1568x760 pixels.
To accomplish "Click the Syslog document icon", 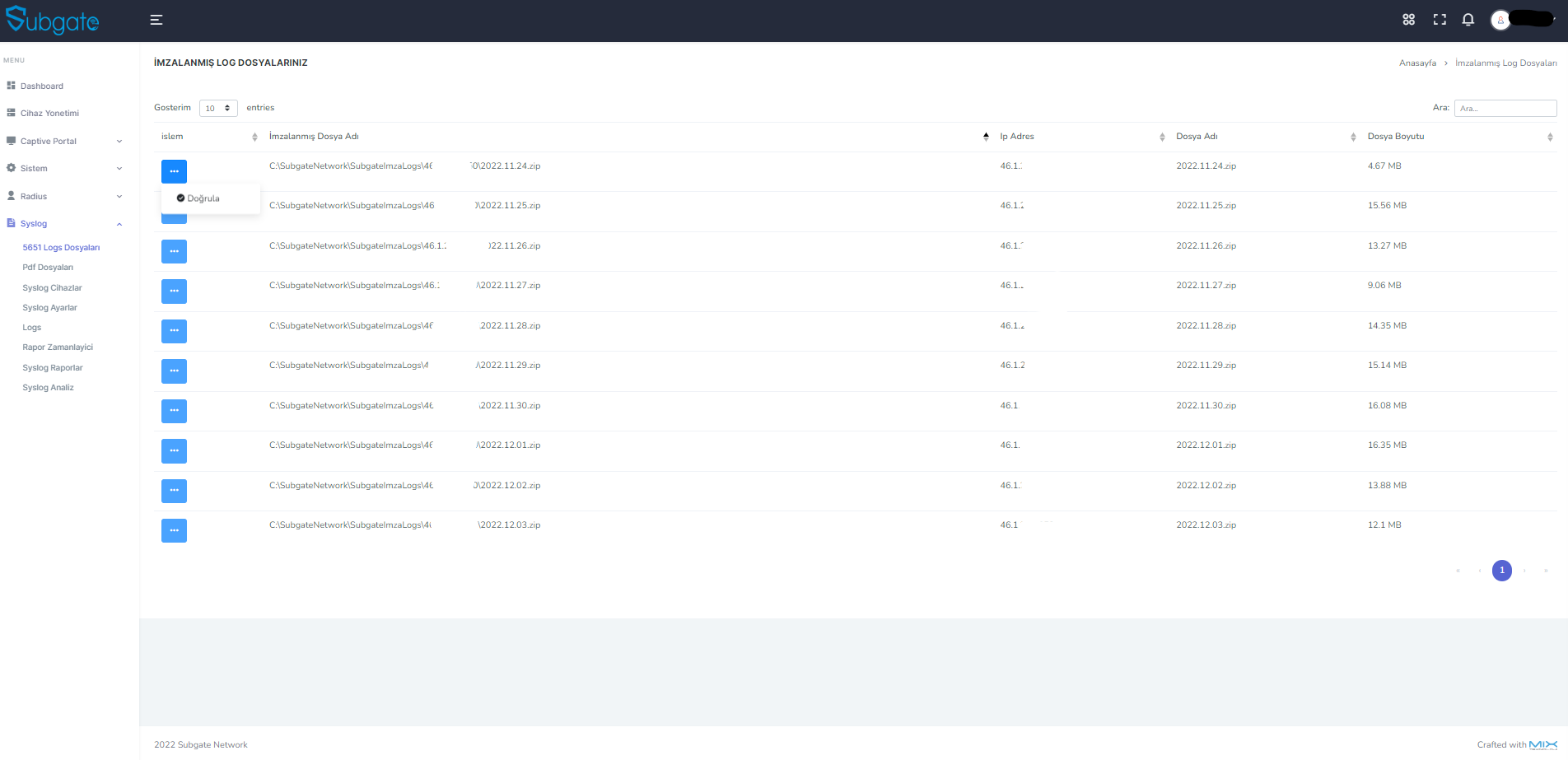I will tap(11, 223).
